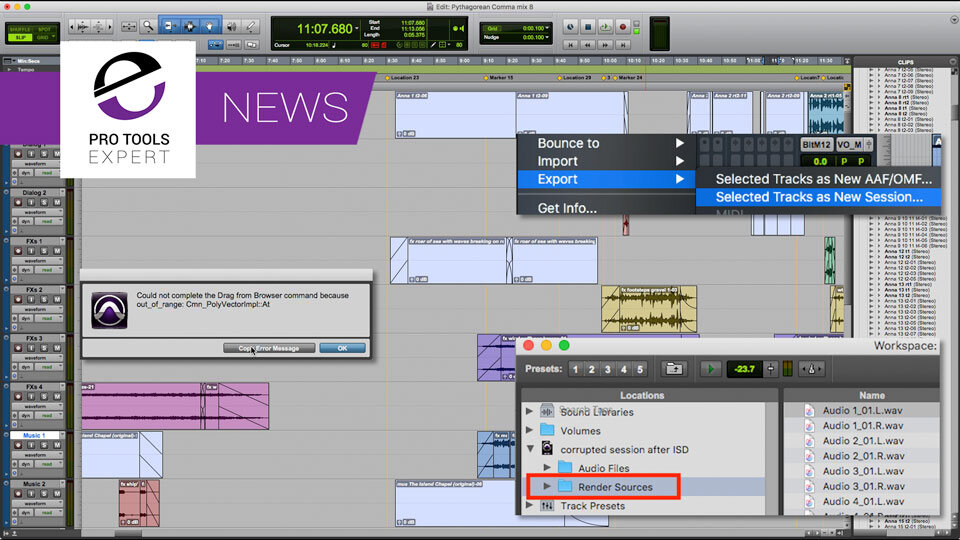Click the Sound Libraries icon in Locations

tap(547, 411)
